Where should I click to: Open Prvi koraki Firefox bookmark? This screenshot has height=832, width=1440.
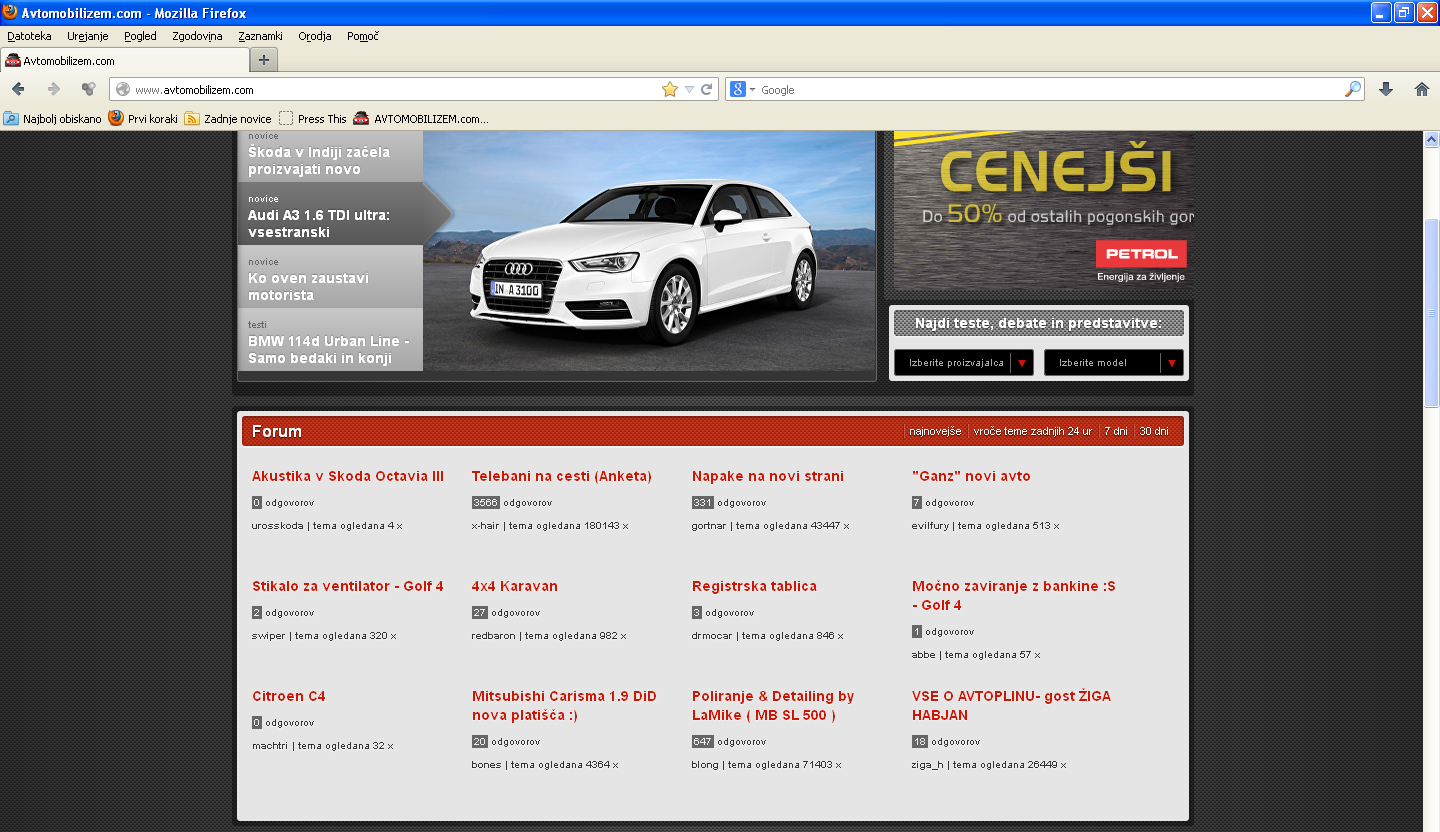pos(143,118)
